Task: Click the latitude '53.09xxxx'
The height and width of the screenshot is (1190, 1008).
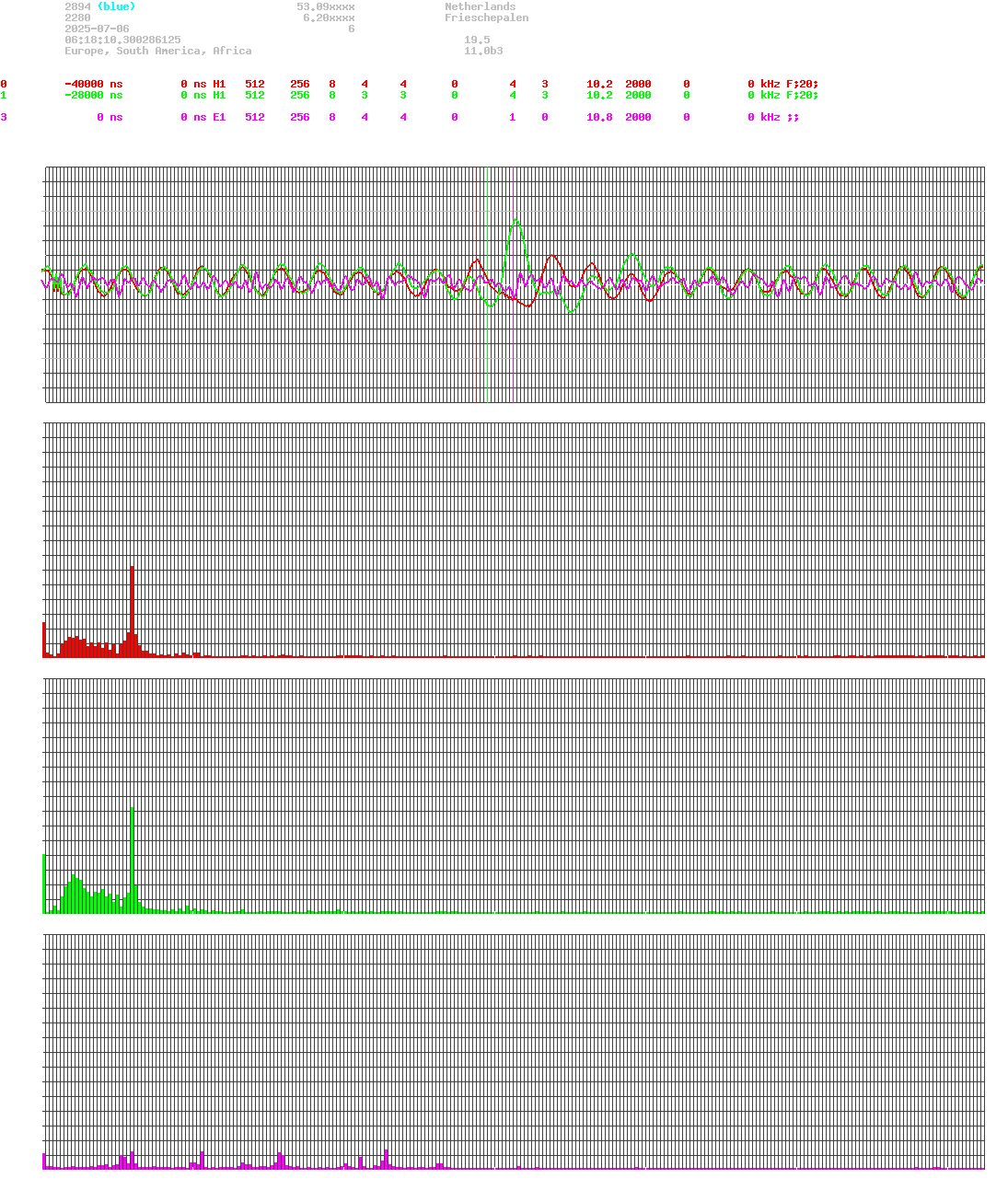Action: click(325, 6)
